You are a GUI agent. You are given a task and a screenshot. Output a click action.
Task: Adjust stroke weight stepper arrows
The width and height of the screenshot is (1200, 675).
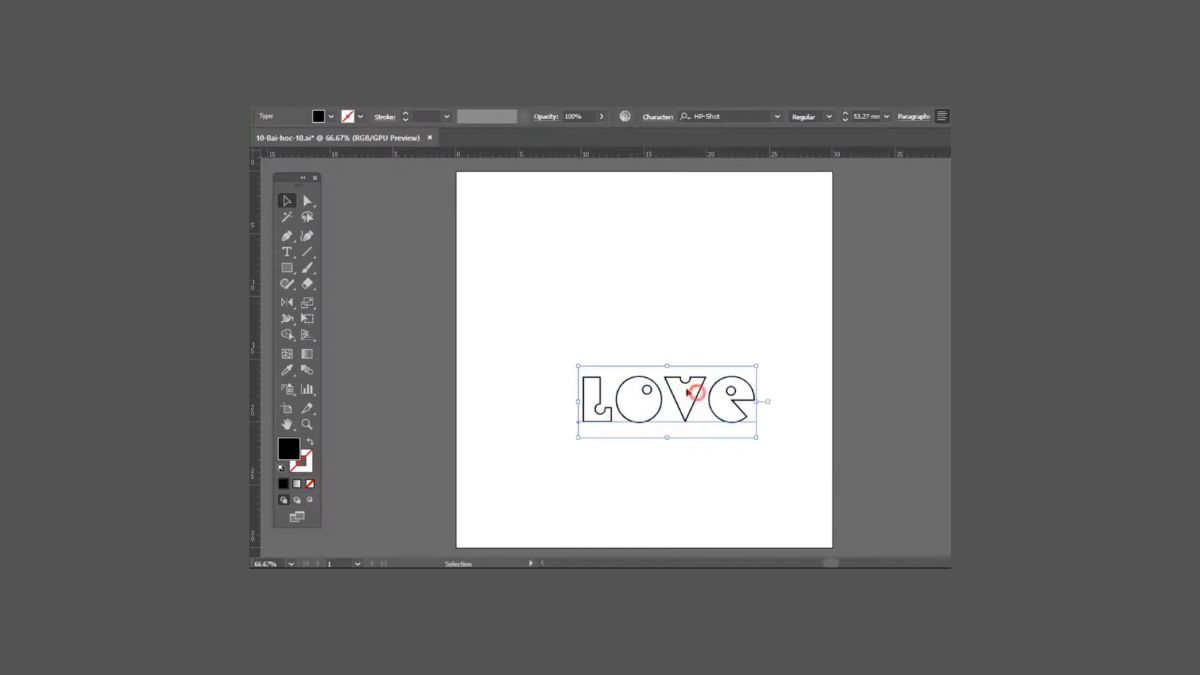[405, 116]
